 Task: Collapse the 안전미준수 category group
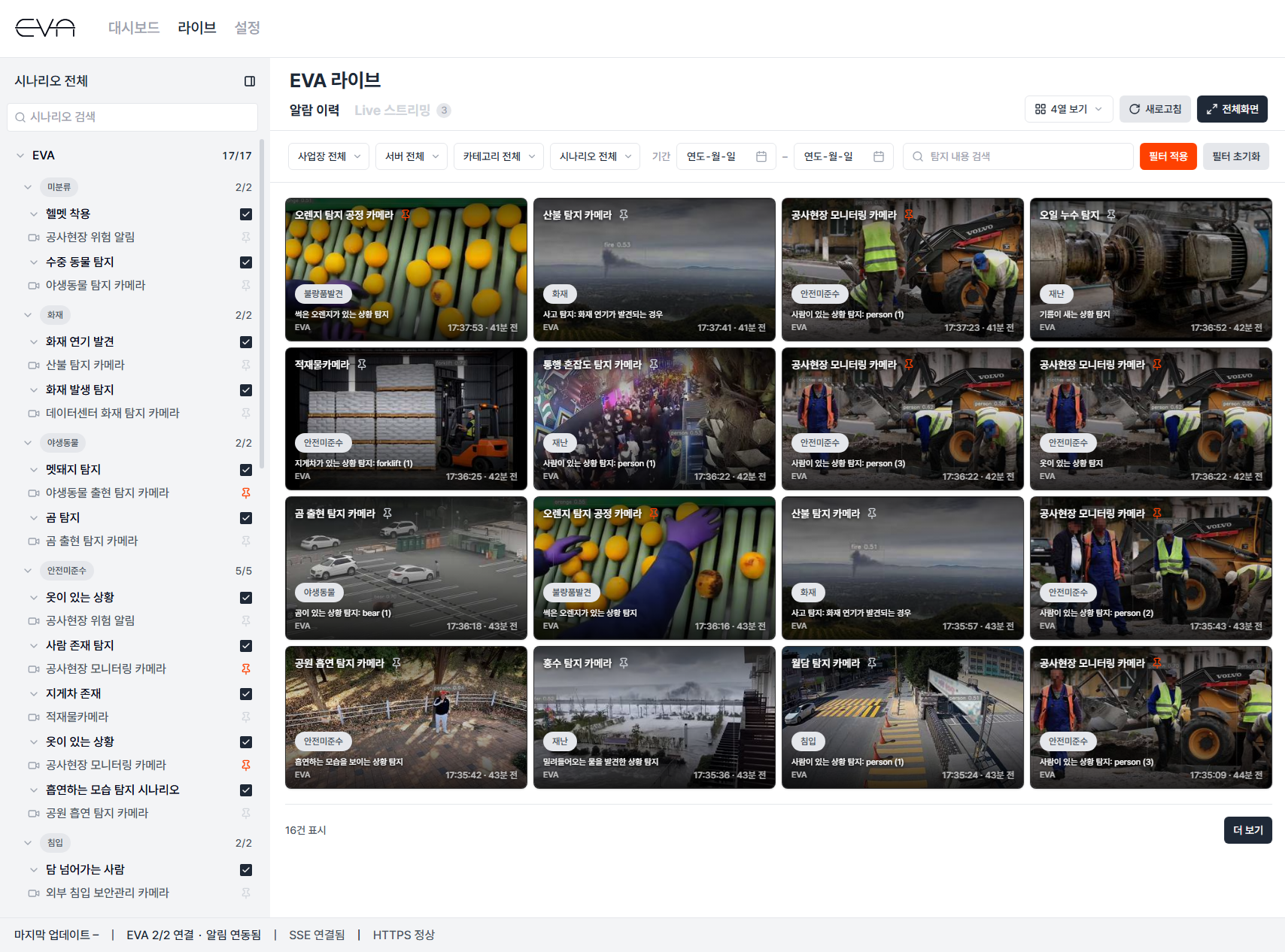tap(28, 571)
